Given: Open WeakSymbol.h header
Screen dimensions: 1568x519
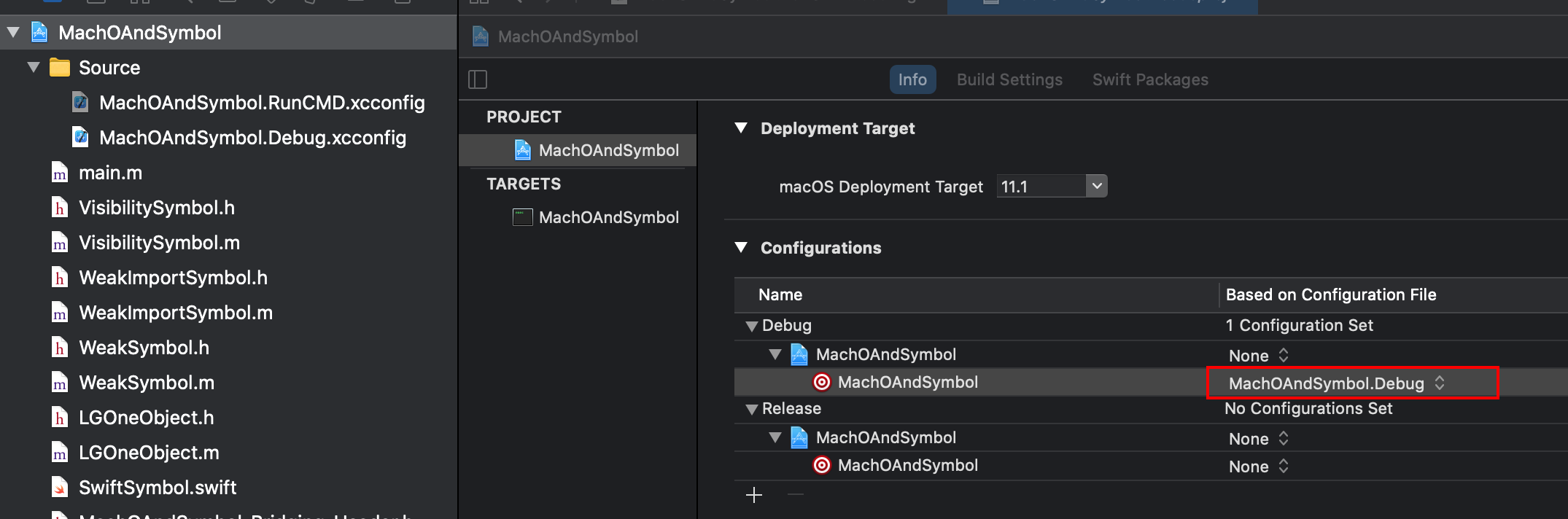Looking at the screenshot, I should (144, 348).
